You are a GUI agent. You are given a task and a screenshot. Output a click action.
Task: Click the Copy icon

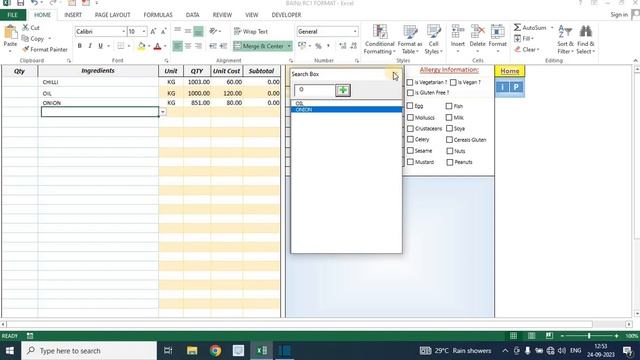(x=25, y=38)
